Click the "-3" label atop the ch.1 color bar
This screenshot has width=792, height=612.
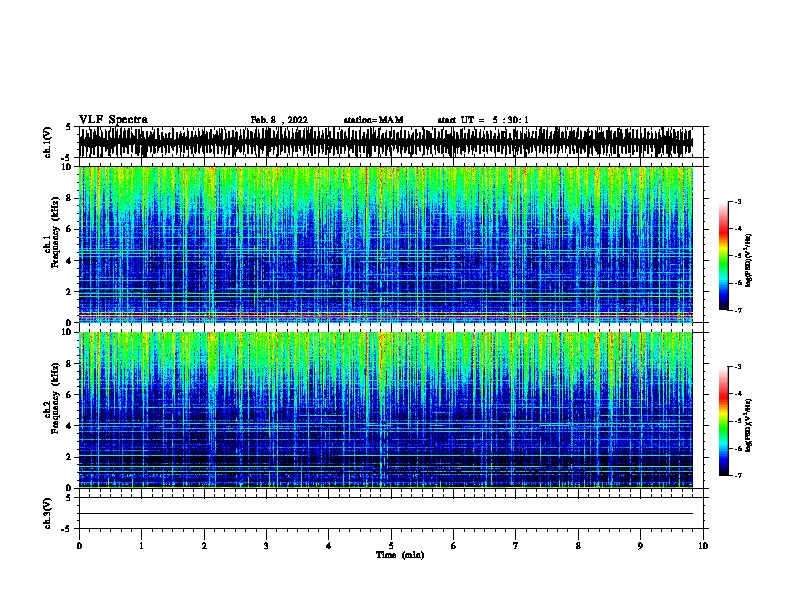click(737, 201)
